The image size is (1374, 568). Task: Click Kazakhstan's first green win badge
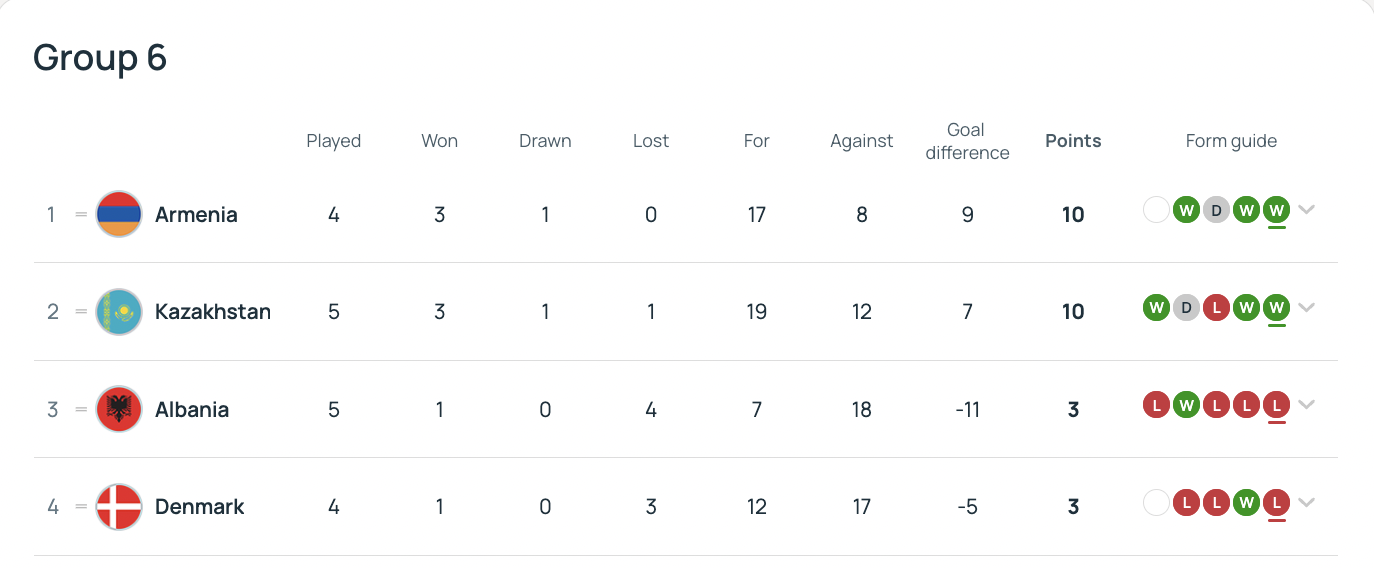coord(1156,307)
